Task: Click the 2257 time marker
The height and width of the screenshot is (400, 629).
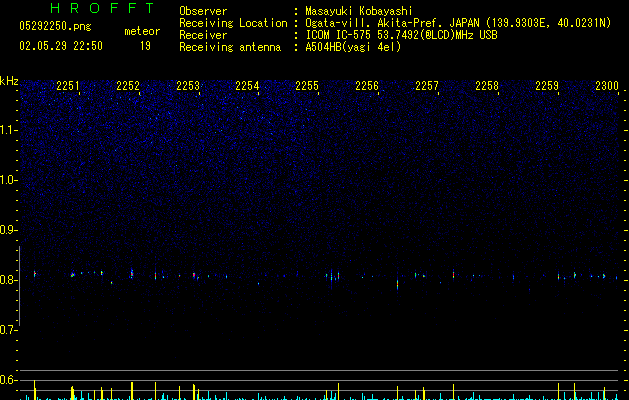Action: pyautogui.click(x=427, y=86)
